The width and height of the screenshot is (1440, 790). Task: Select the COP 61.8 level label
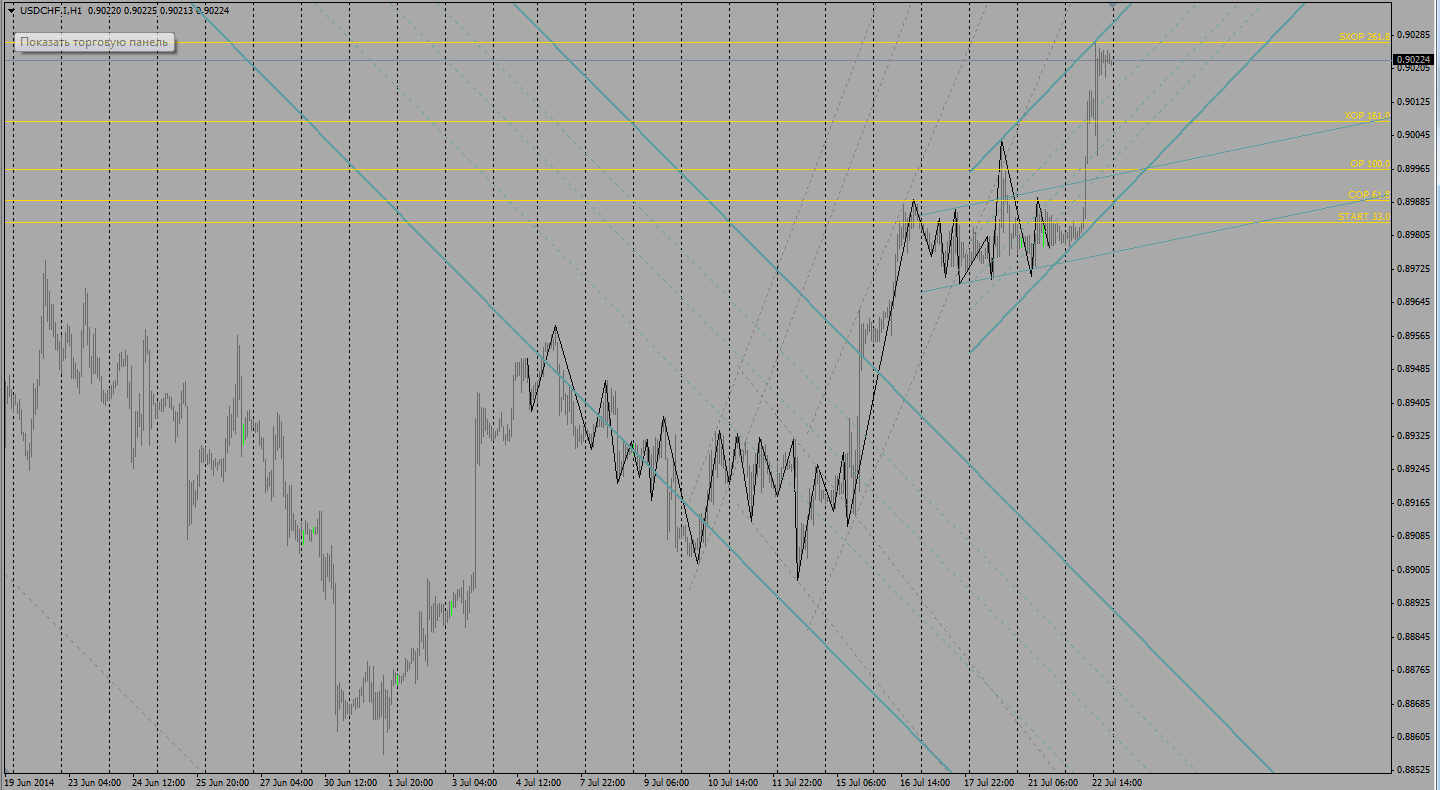tap(1368, 195)
